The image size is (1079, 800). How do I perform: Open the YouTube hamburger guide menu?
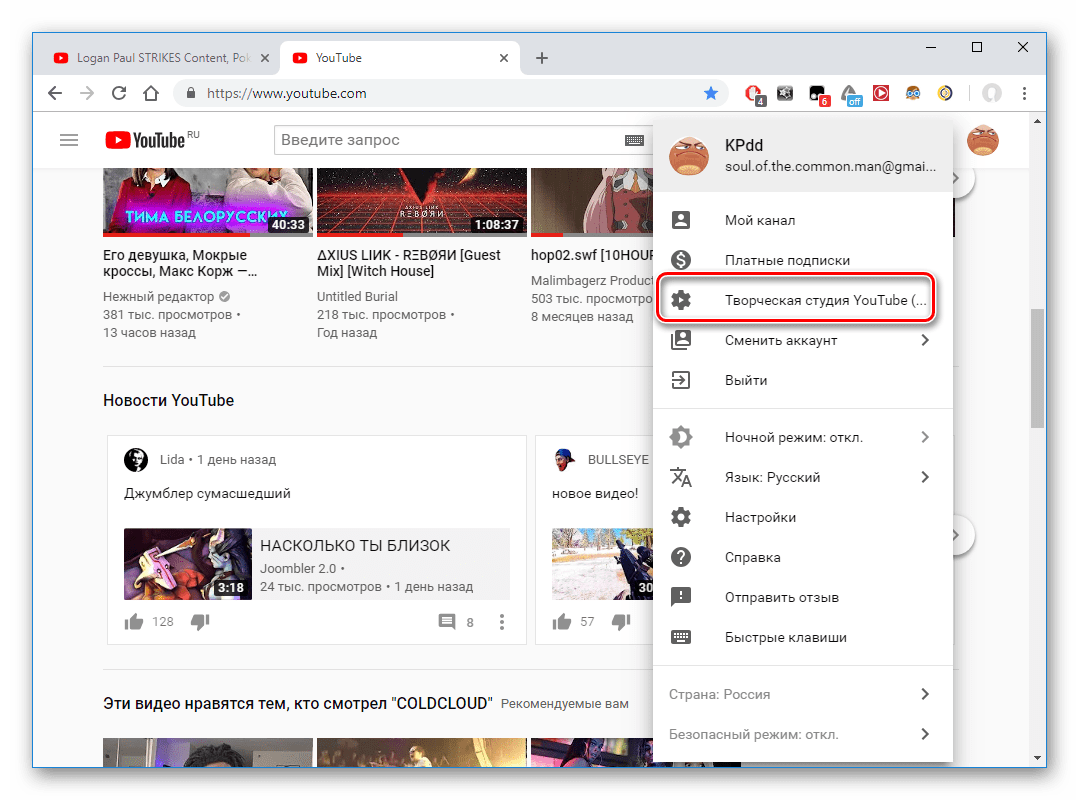pos(69,141)
